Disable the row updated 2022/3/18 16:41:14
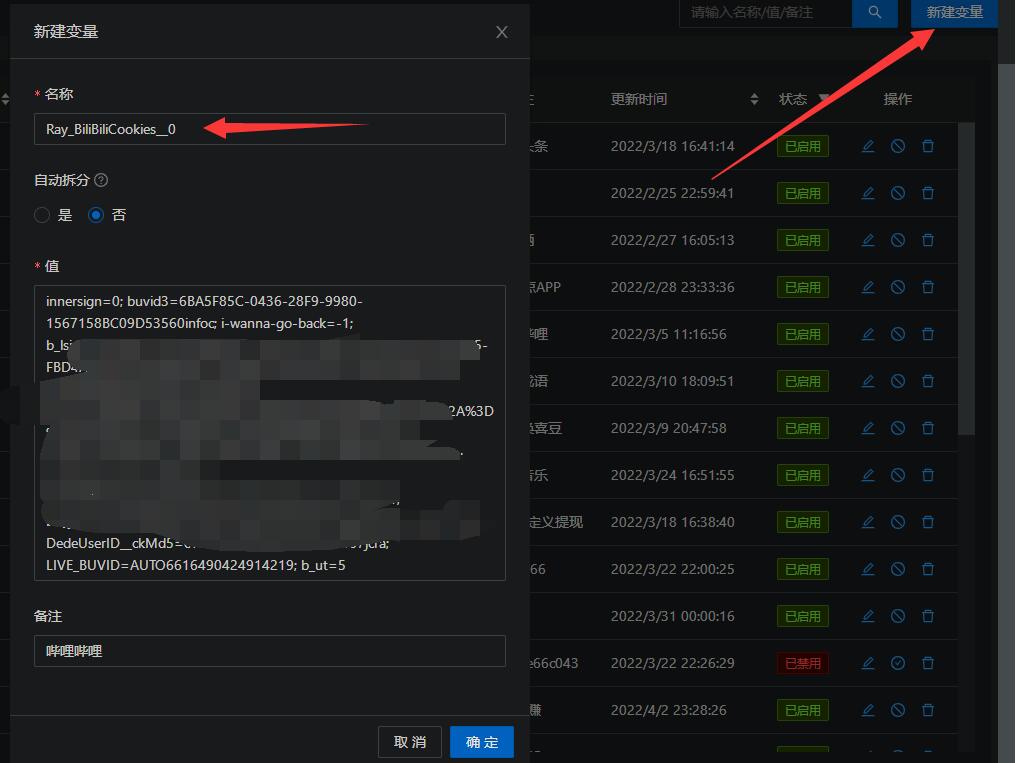The width and height of the screenshot is (1018, 763). pos(897,146)
